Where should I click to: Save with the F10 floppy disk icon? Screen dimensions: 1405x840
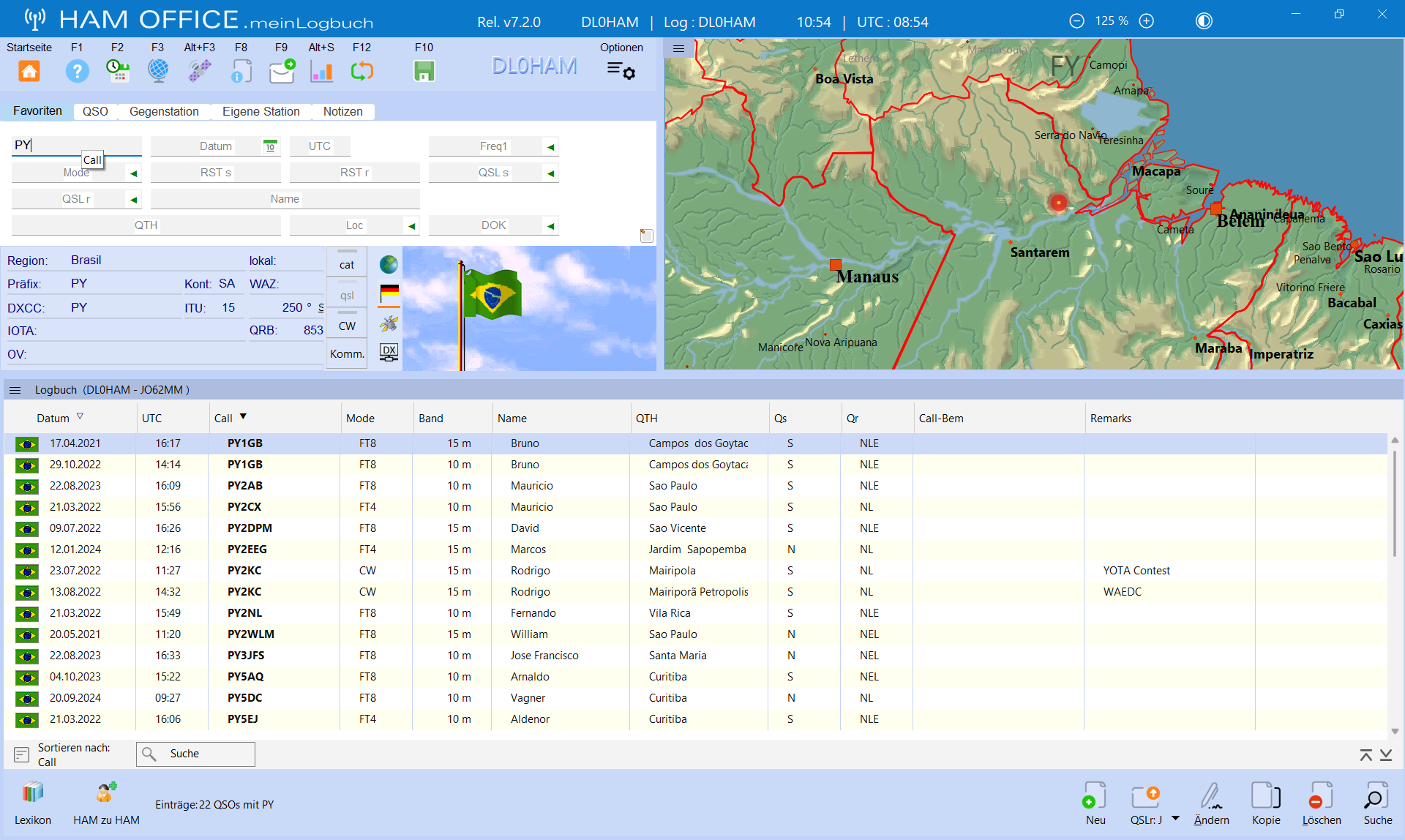(x=424, y=71)
